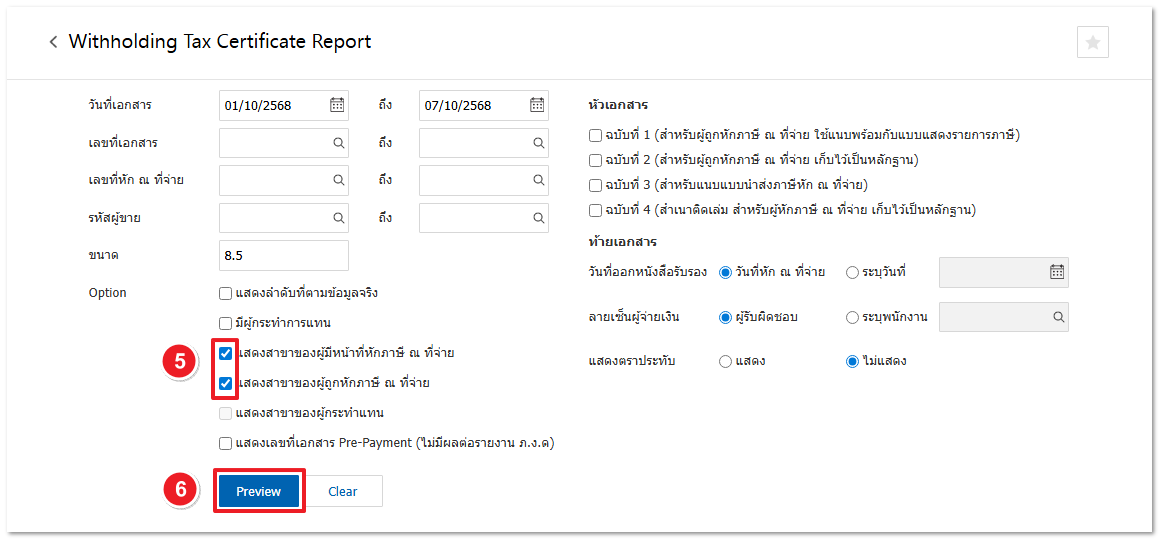Click search icon in ระบุพนักงาน field
This screenshot has height=539, width=1159.
(x=1058, y=317)
